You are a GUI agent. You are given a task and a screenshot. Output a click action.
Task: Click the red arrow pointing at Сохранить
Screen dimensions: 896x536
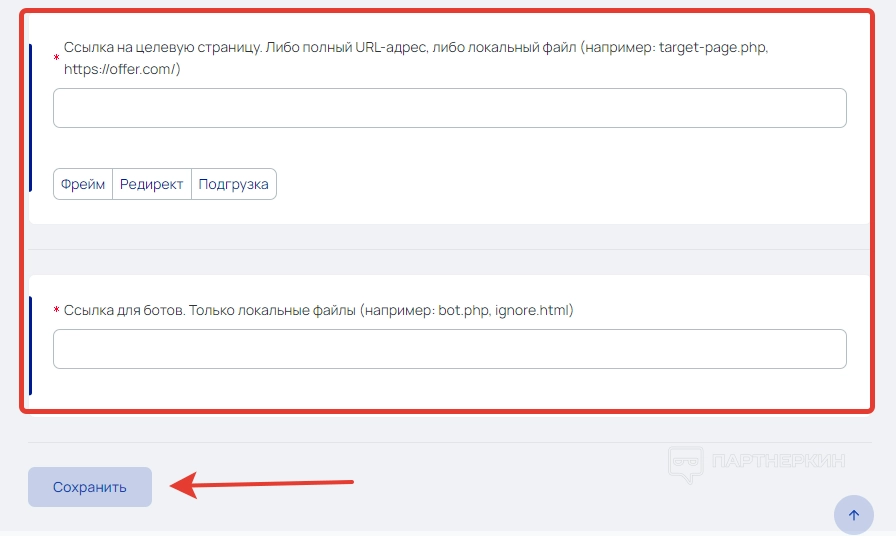tap(262, 486)
